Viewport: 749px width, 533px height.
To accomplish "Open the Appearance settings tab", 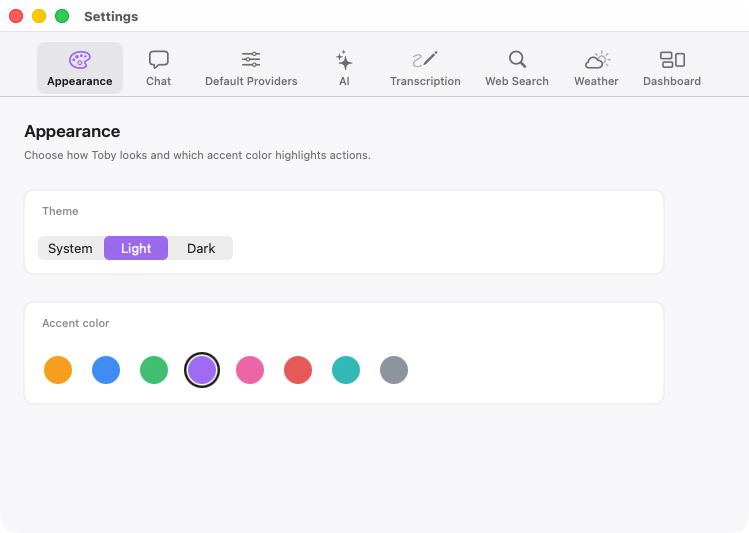I will pyautogui.click(x=80, y=68).
